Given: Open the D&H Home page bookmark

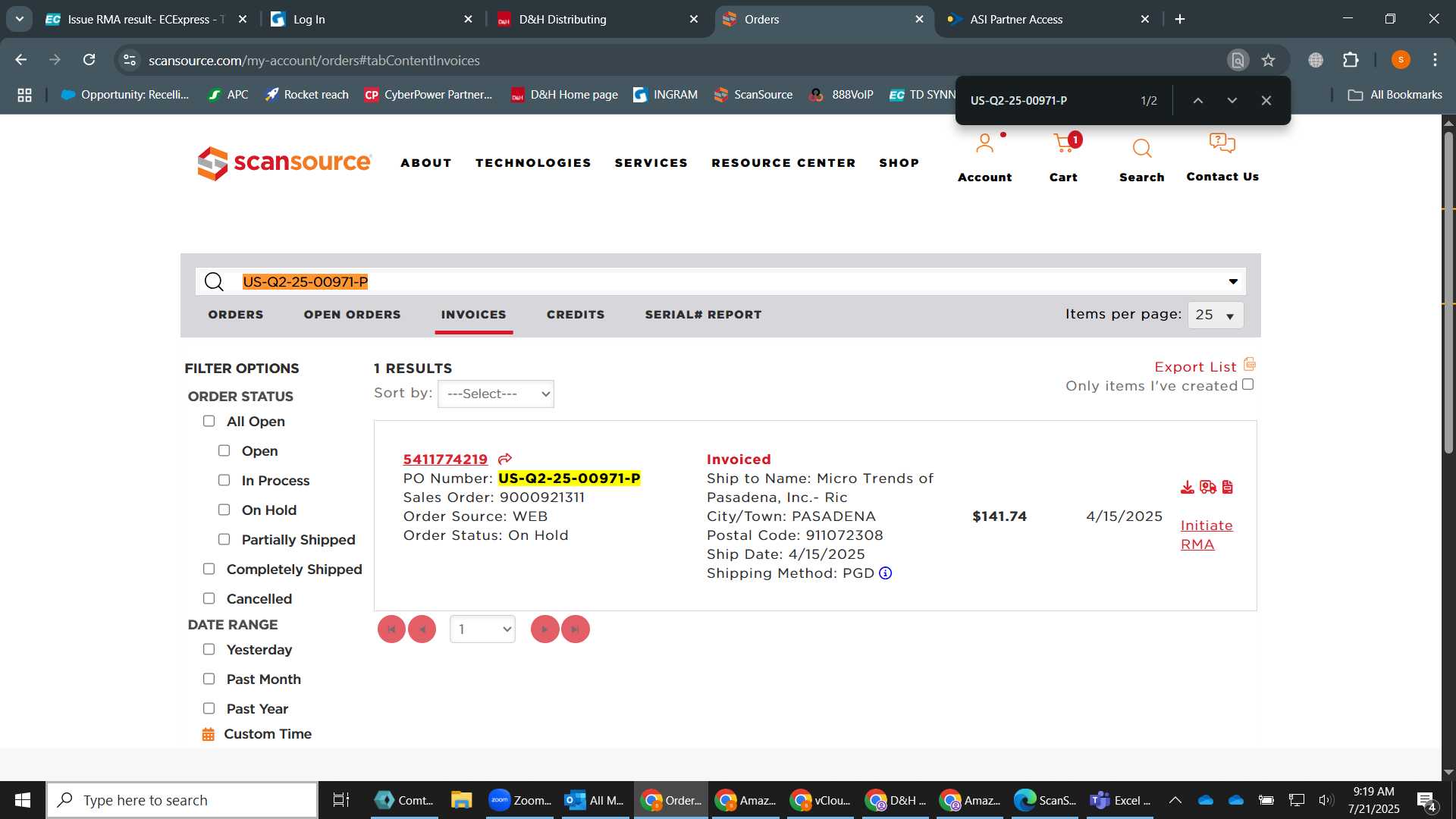Looking at the screenshot, I should coord(565,95).
